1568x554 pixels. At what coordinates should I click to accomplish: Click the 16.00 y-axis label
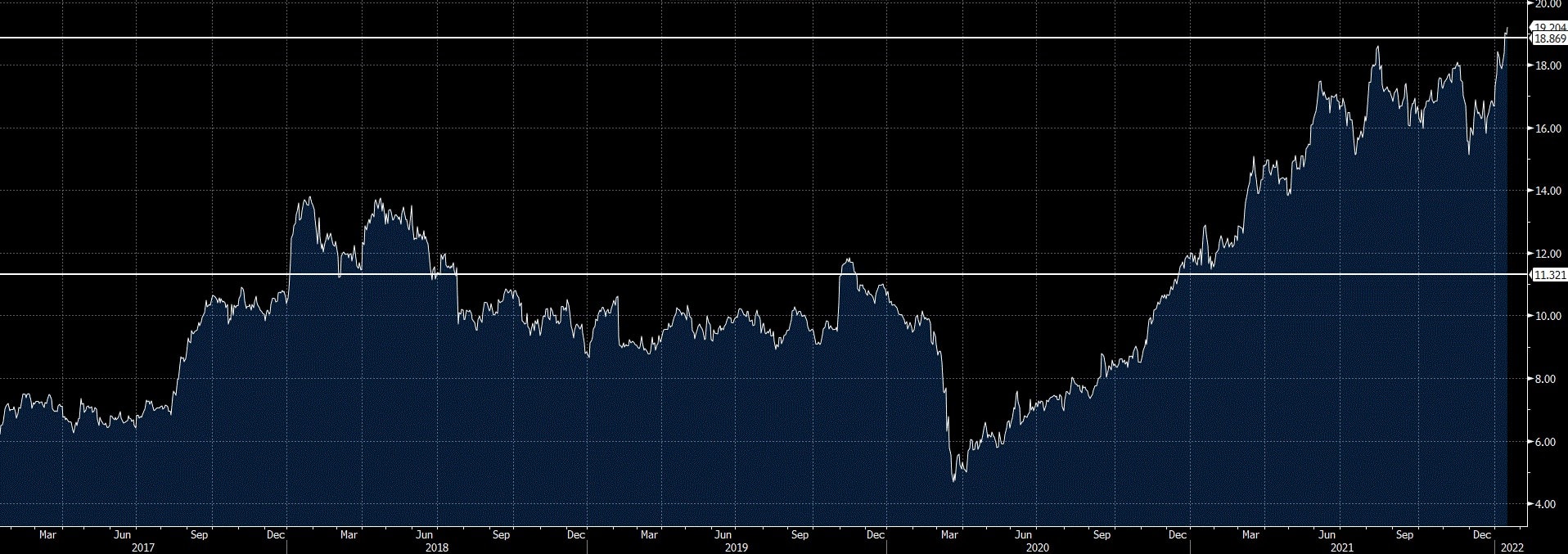pos(1548,129)
